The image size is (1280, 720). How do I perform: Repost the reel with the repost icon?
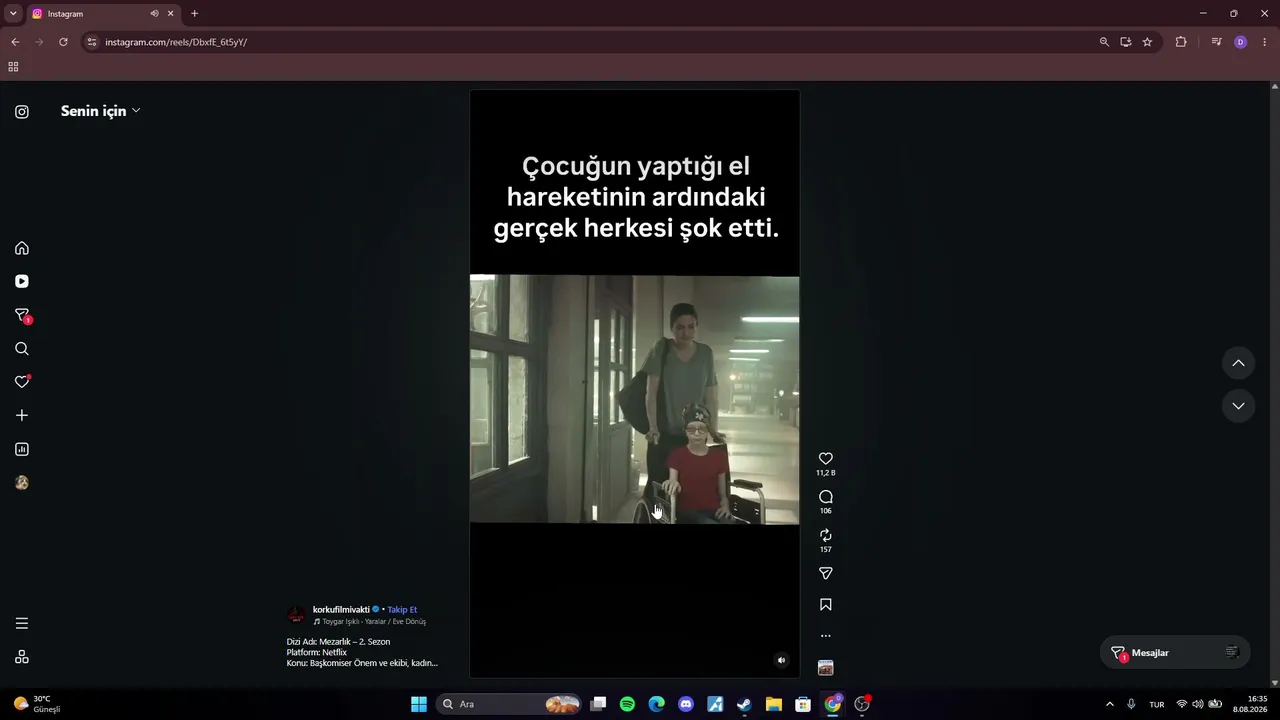826,535
